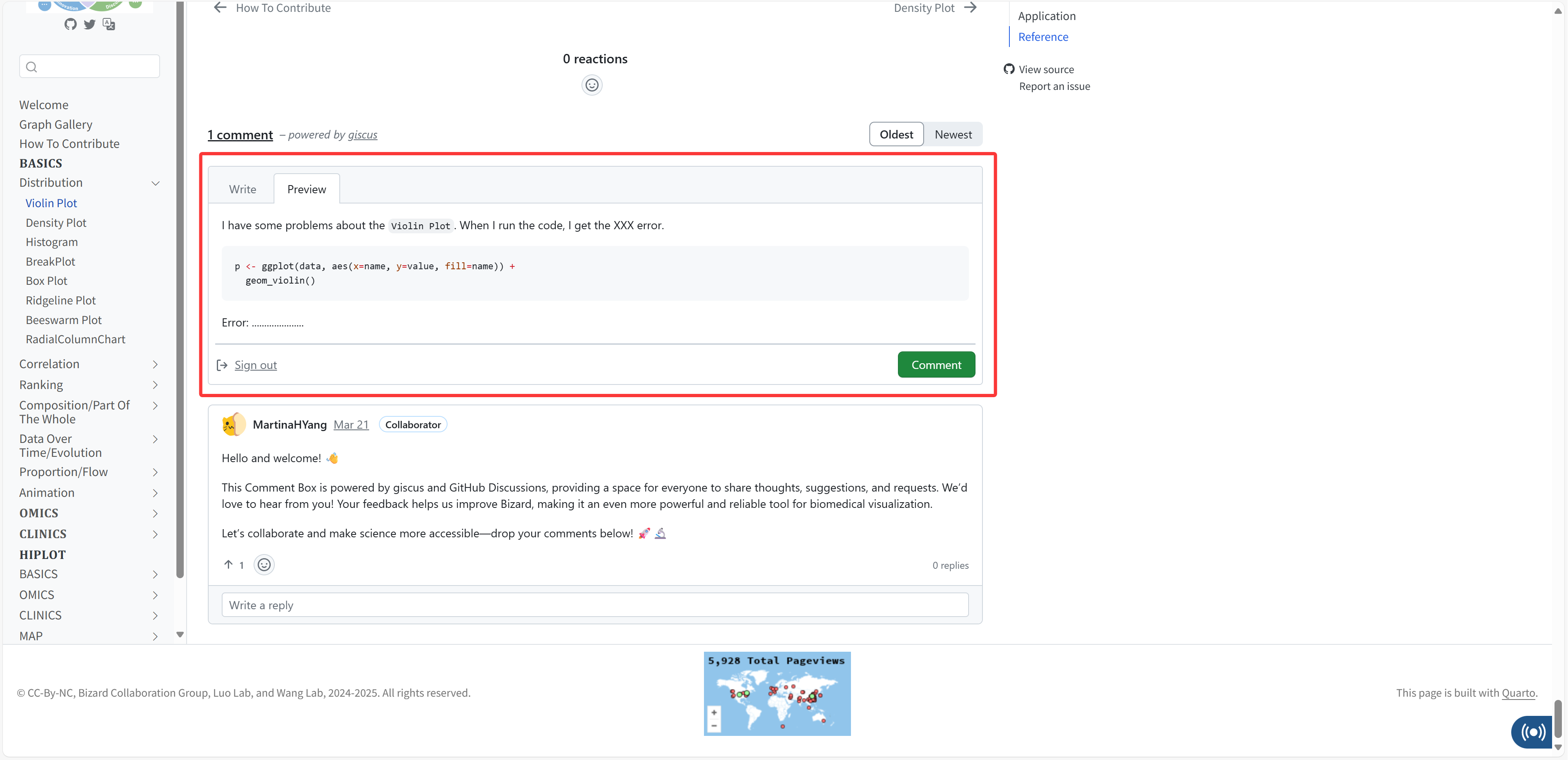The height and width of the screenshot is (760, 1568).
Task: Open the GitHub icon in sidebar header
Action: pos(71,24)
